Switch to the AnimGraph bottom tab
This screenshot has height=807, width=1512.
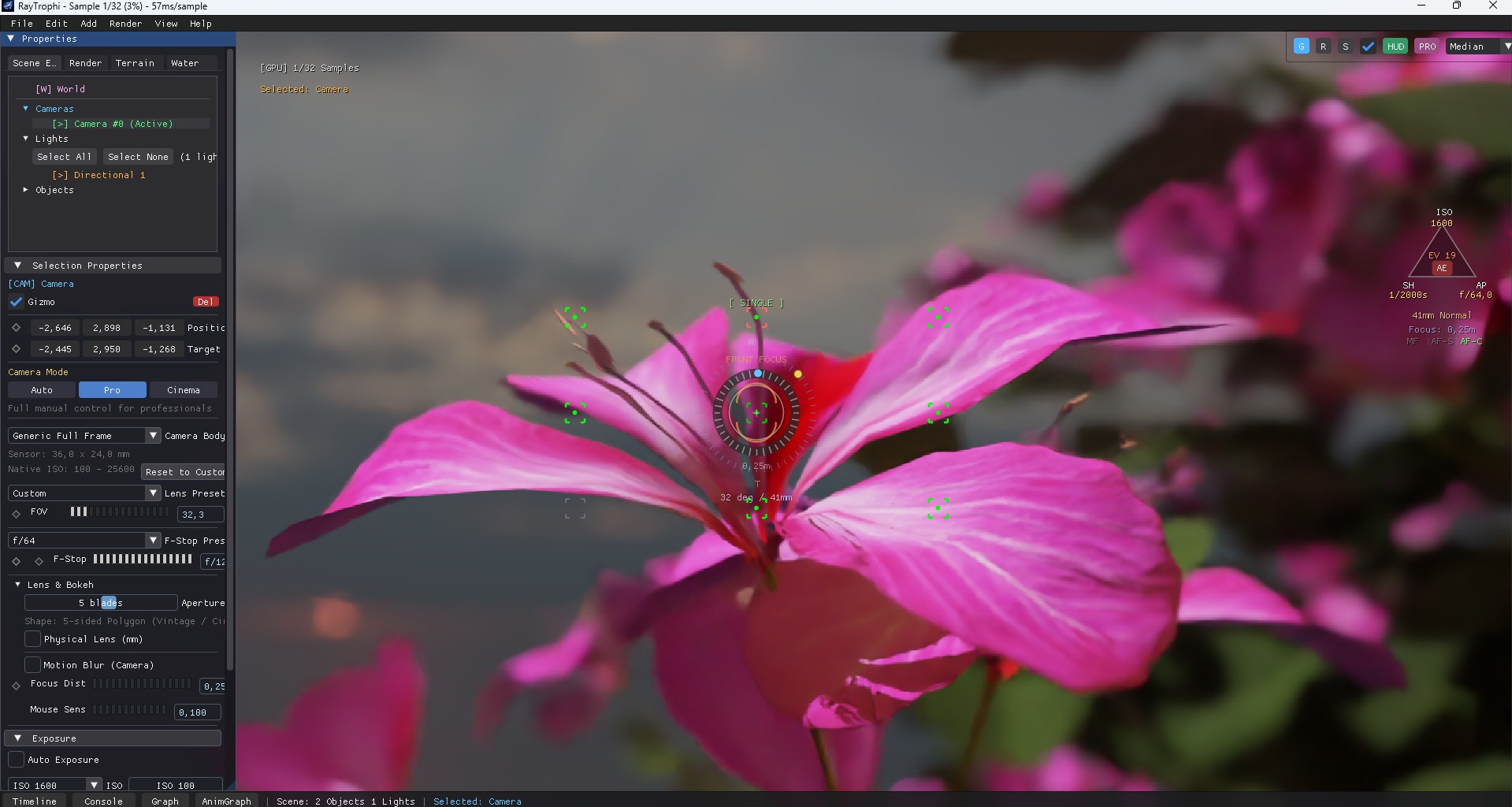pyautogui.click(x=227, y=801)
